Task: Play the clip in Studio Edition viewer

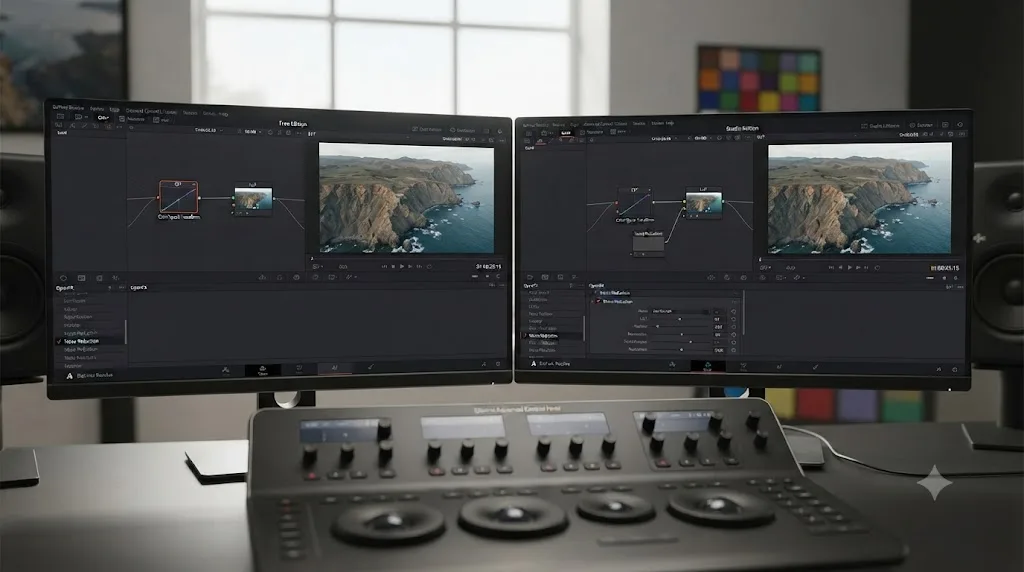Action: pos(850,268)
